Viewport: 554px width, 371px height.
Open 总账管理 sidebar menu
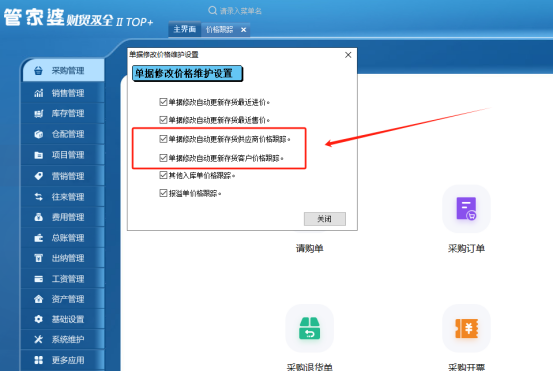[63, 238]
